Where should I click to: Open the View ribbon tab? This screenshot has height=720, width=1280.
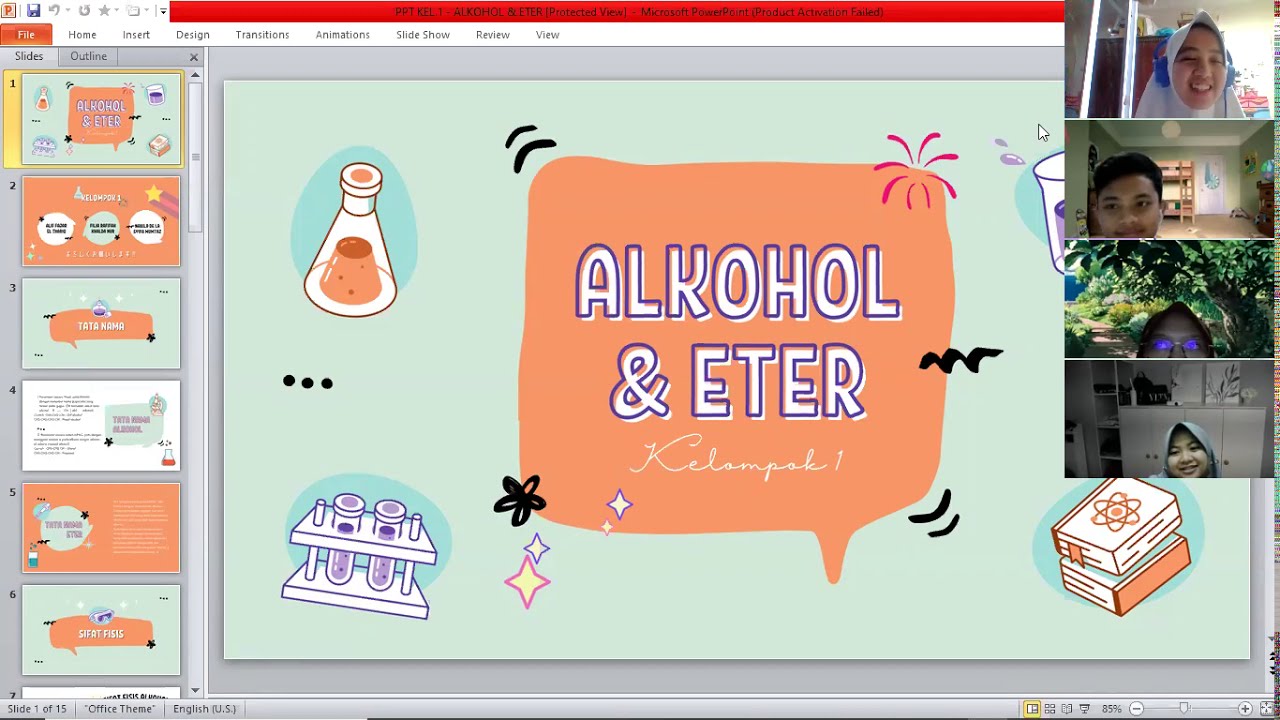(547, 35)
